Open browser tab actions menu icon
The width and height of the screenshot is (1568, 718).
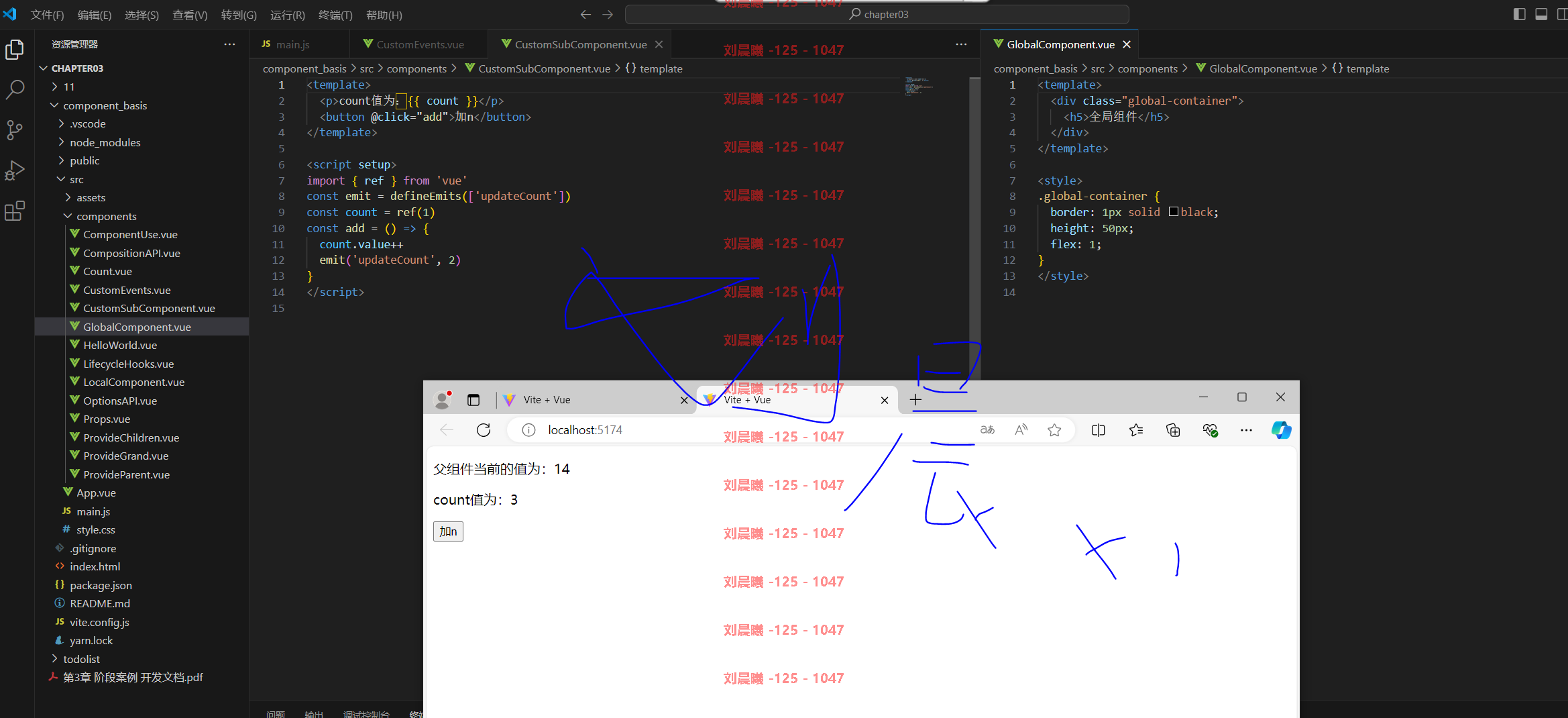473,400
